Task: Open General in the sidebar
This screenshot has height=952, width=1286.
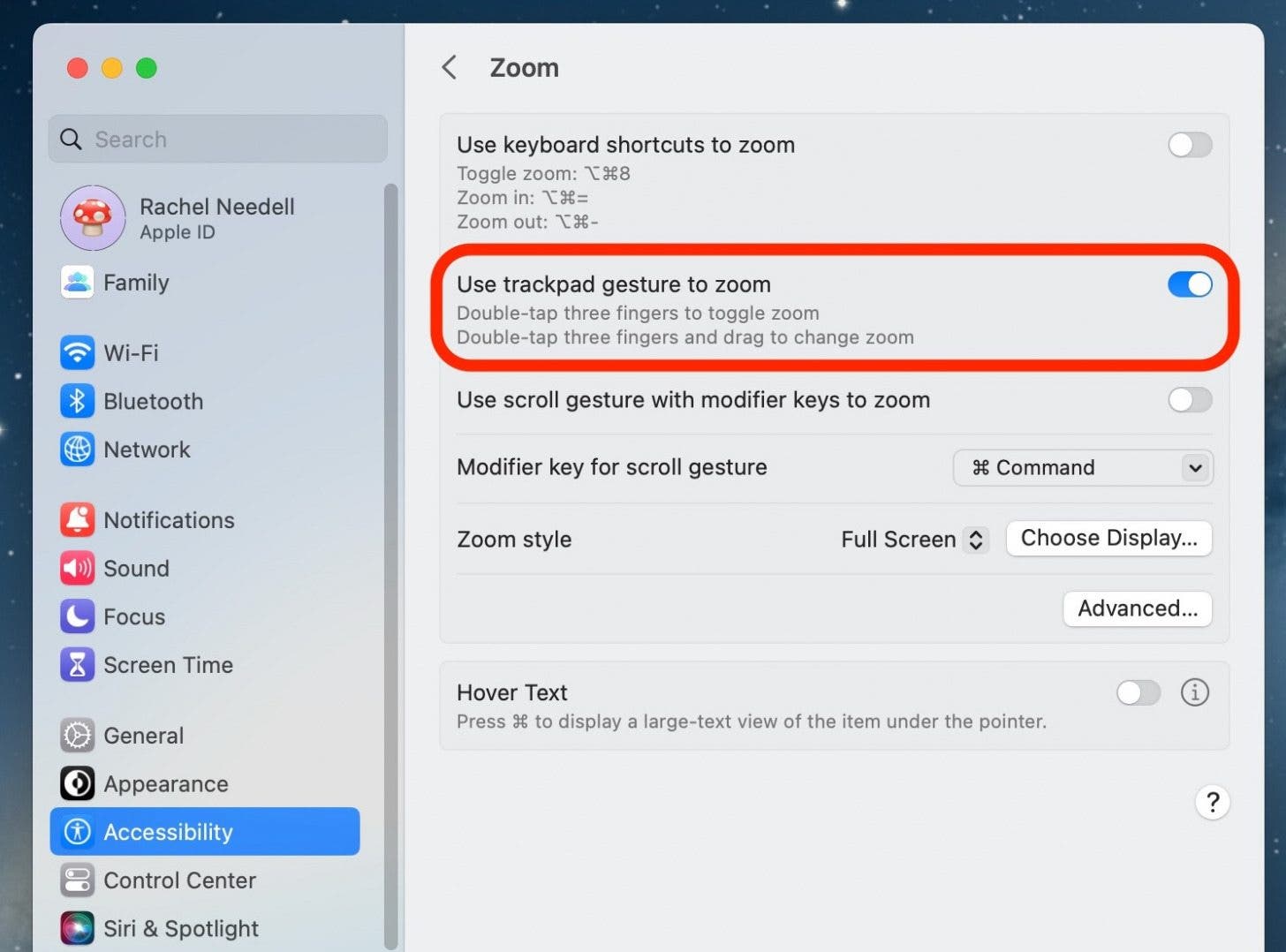Action: point(143,736)
